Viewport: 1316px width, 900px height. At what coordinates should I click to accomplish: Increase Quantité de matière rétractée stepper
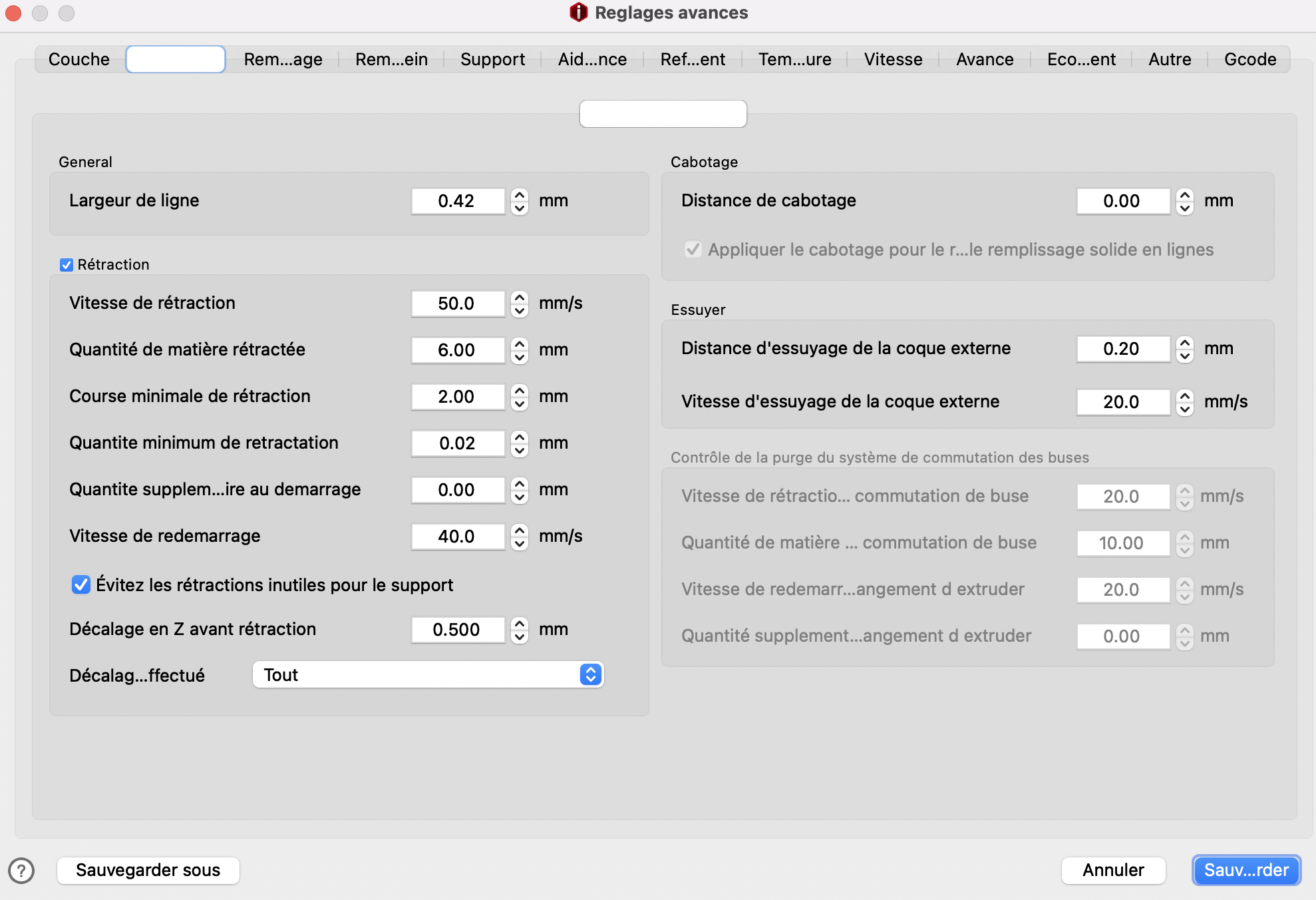coord(520,343)
